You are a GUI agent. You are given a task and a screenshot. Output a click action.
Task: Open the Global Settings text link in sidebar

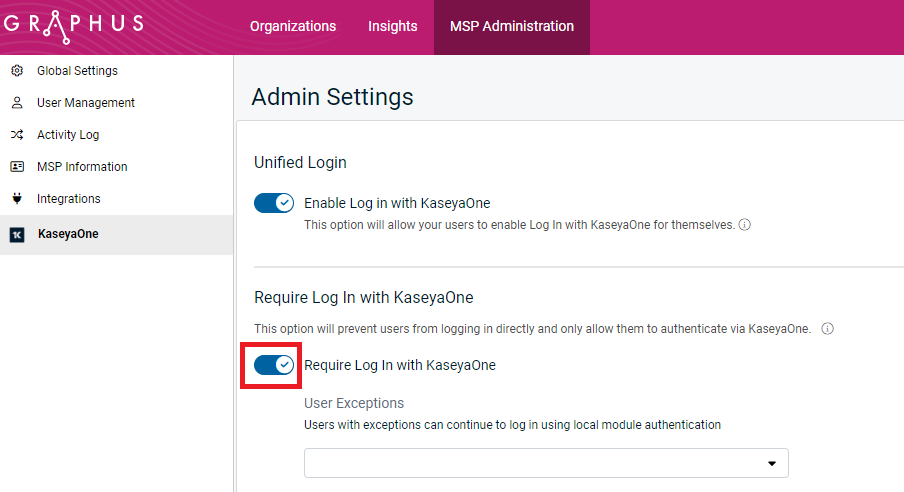(x=77, y=71)
